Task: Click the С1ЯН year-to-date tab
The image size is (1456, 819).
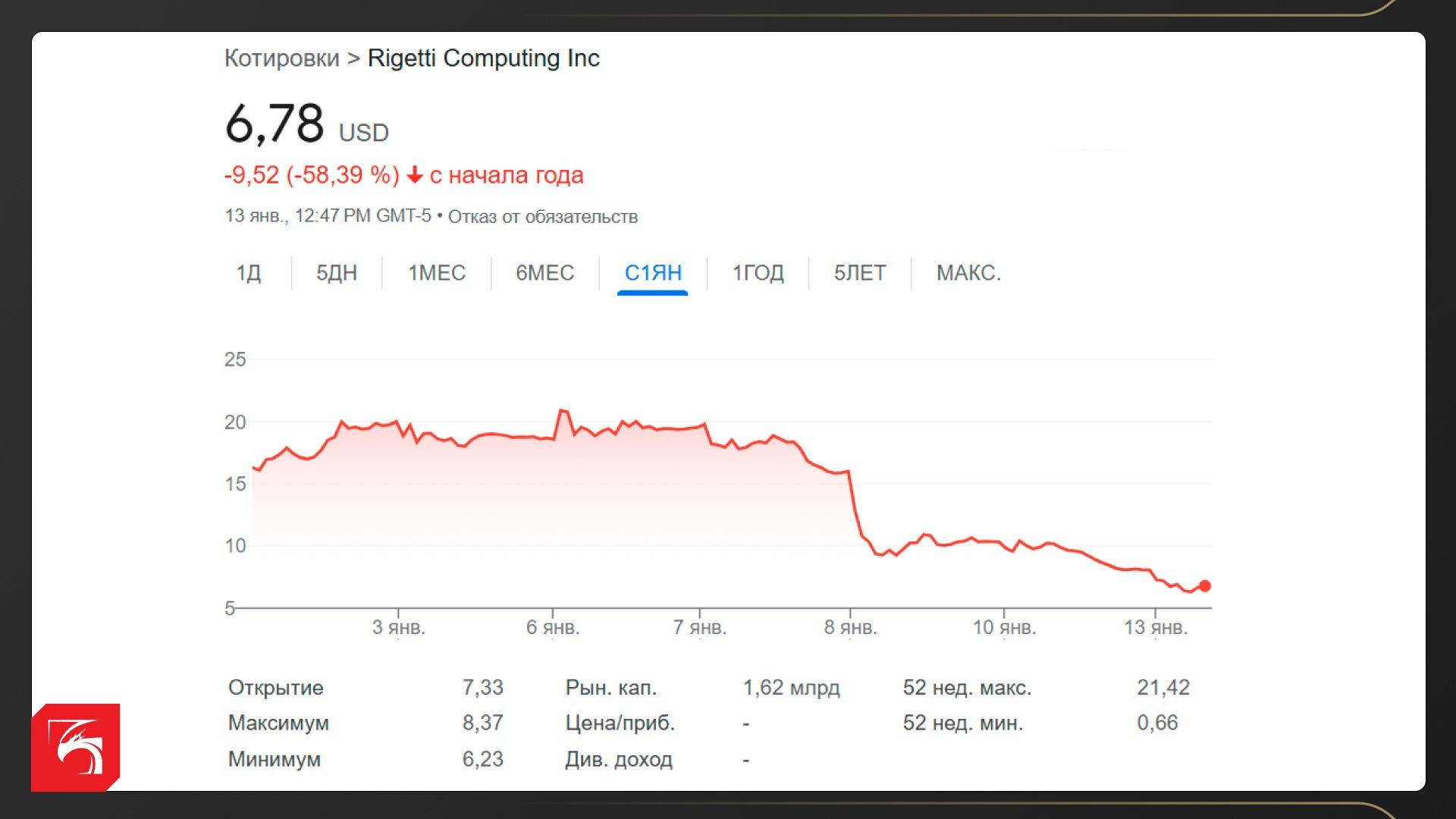Action: pos(653,273)
